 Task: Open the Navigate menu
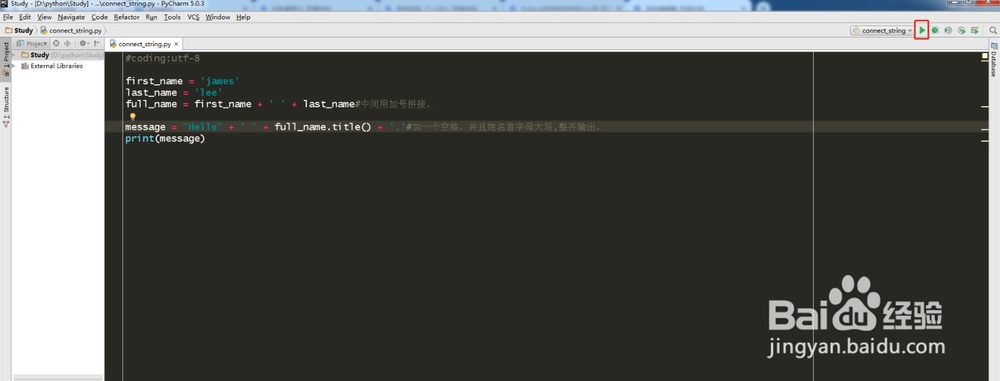click(x=71, y=17)
